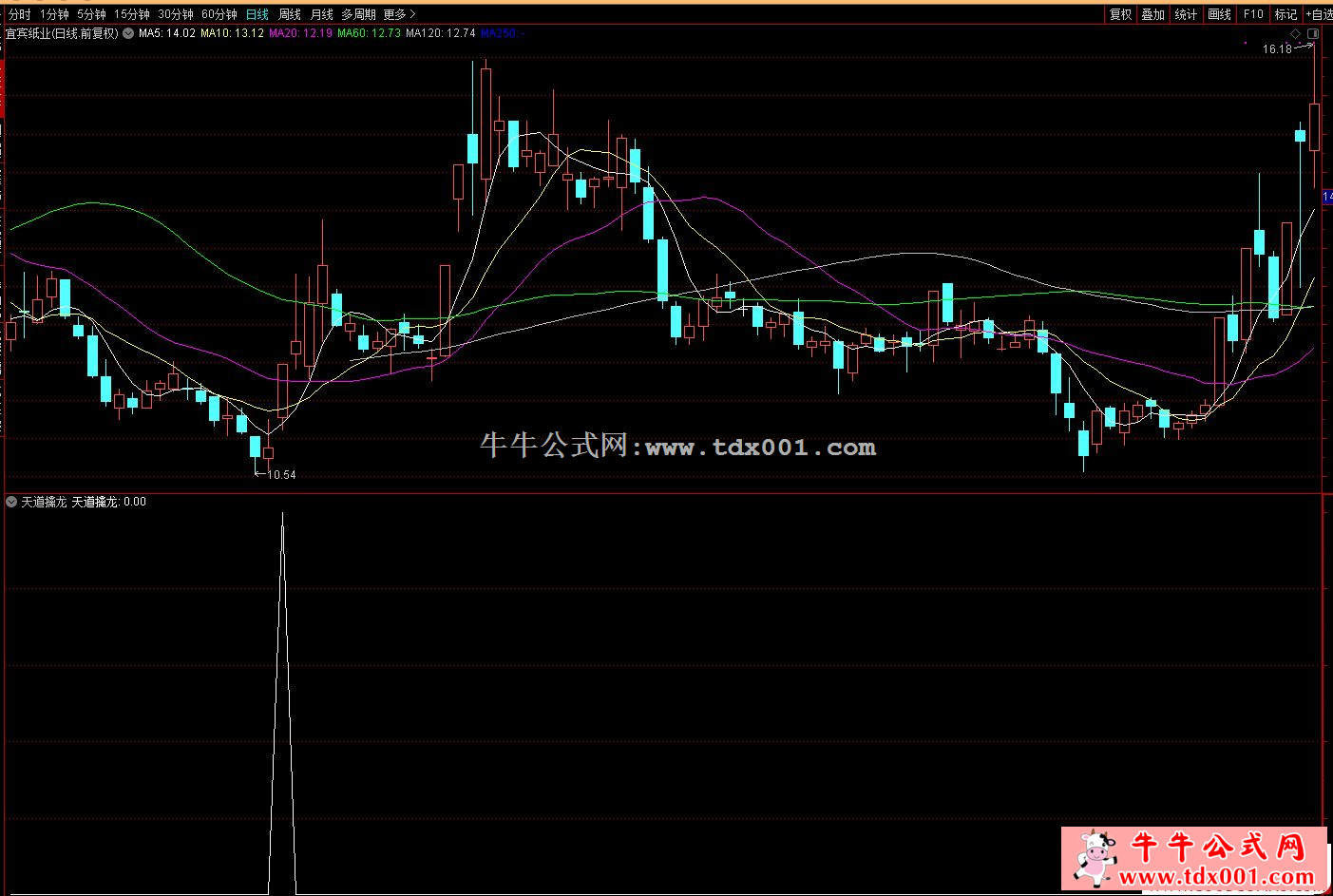Image resolution: width=1333 pixels, height=896 pixels.
Task: Click the 标记 mark button
Action: [1285, 14]
